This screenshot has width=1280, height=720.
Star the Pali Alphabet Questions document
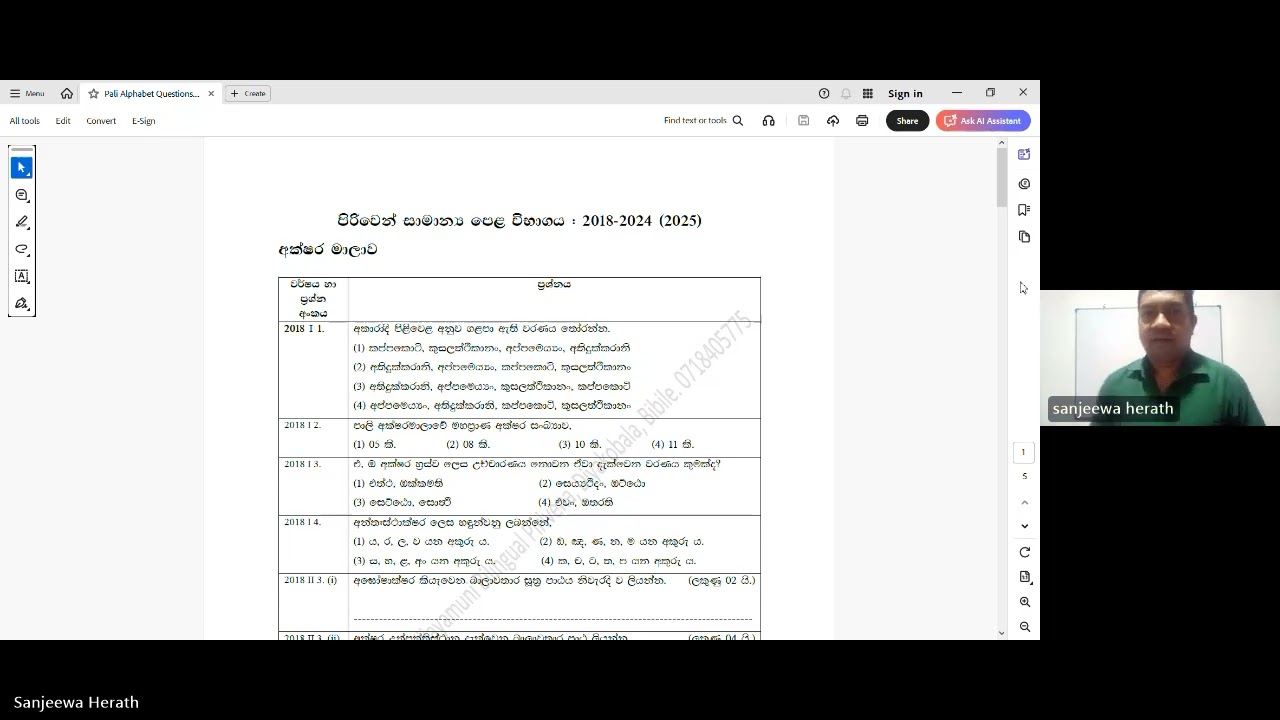click(94, 93)
